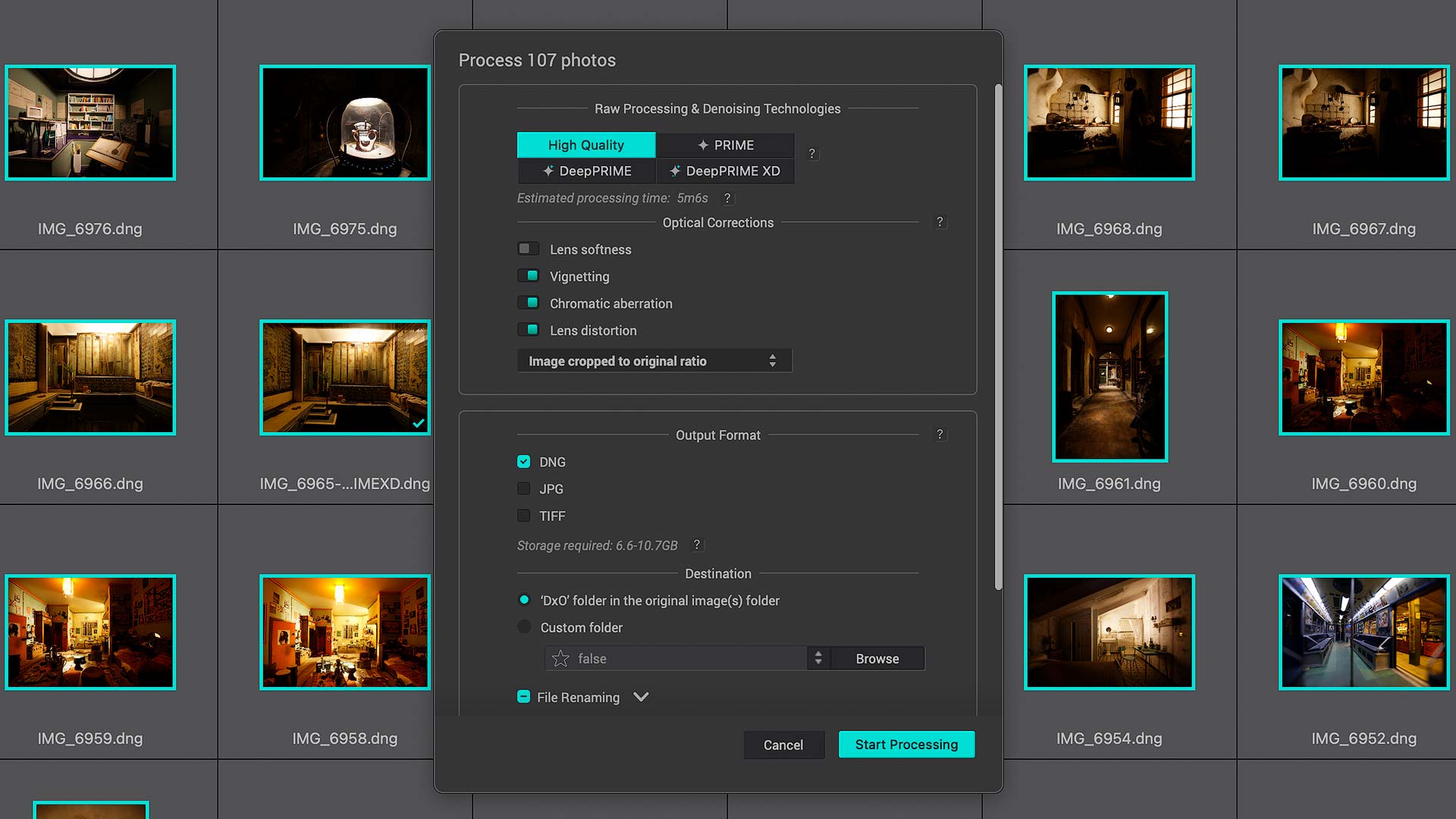Select the DeepPRIME XD denoising technology

[724, 171]
